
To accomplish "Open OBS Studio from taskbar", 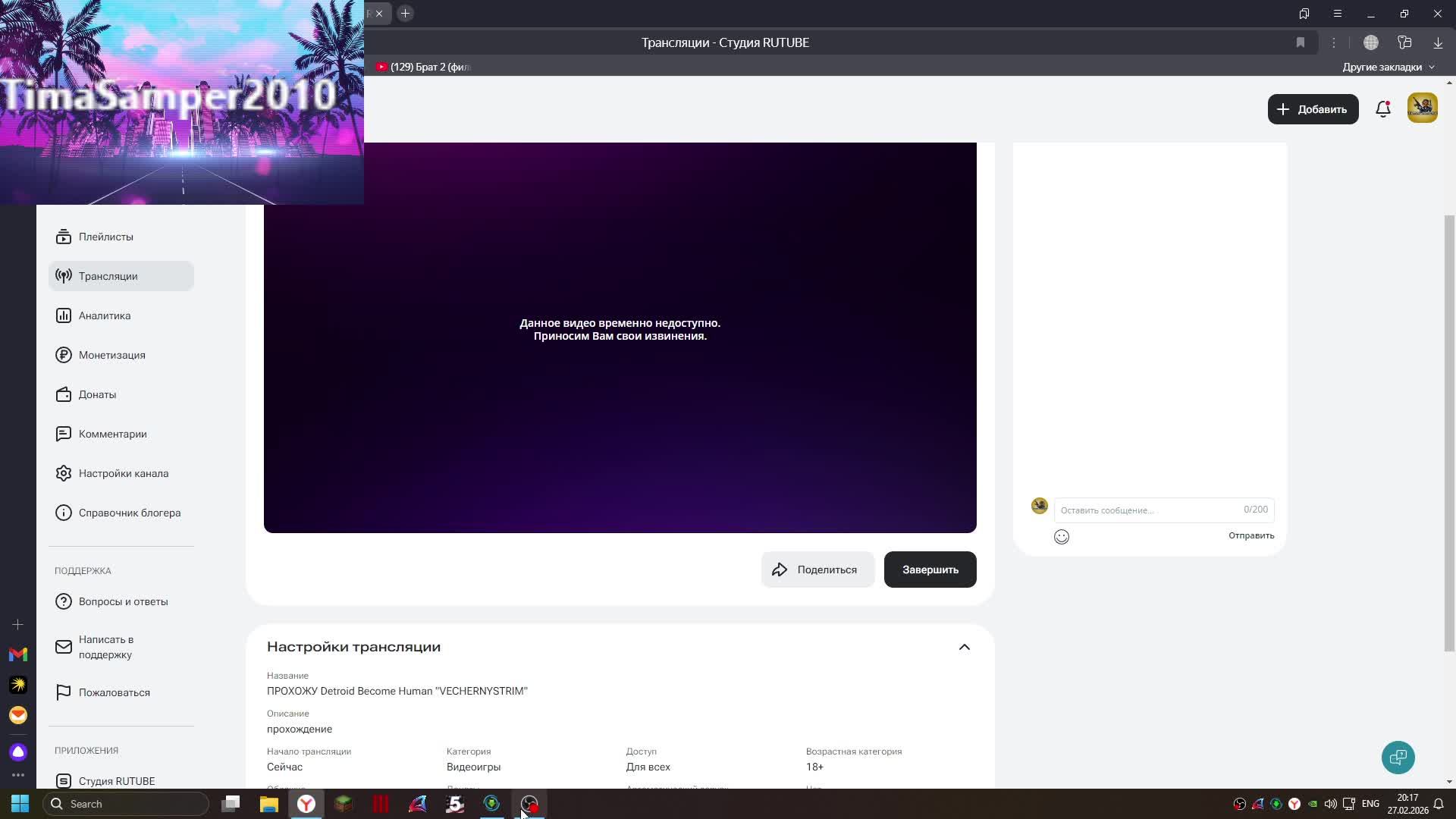I will click(529, 804).
